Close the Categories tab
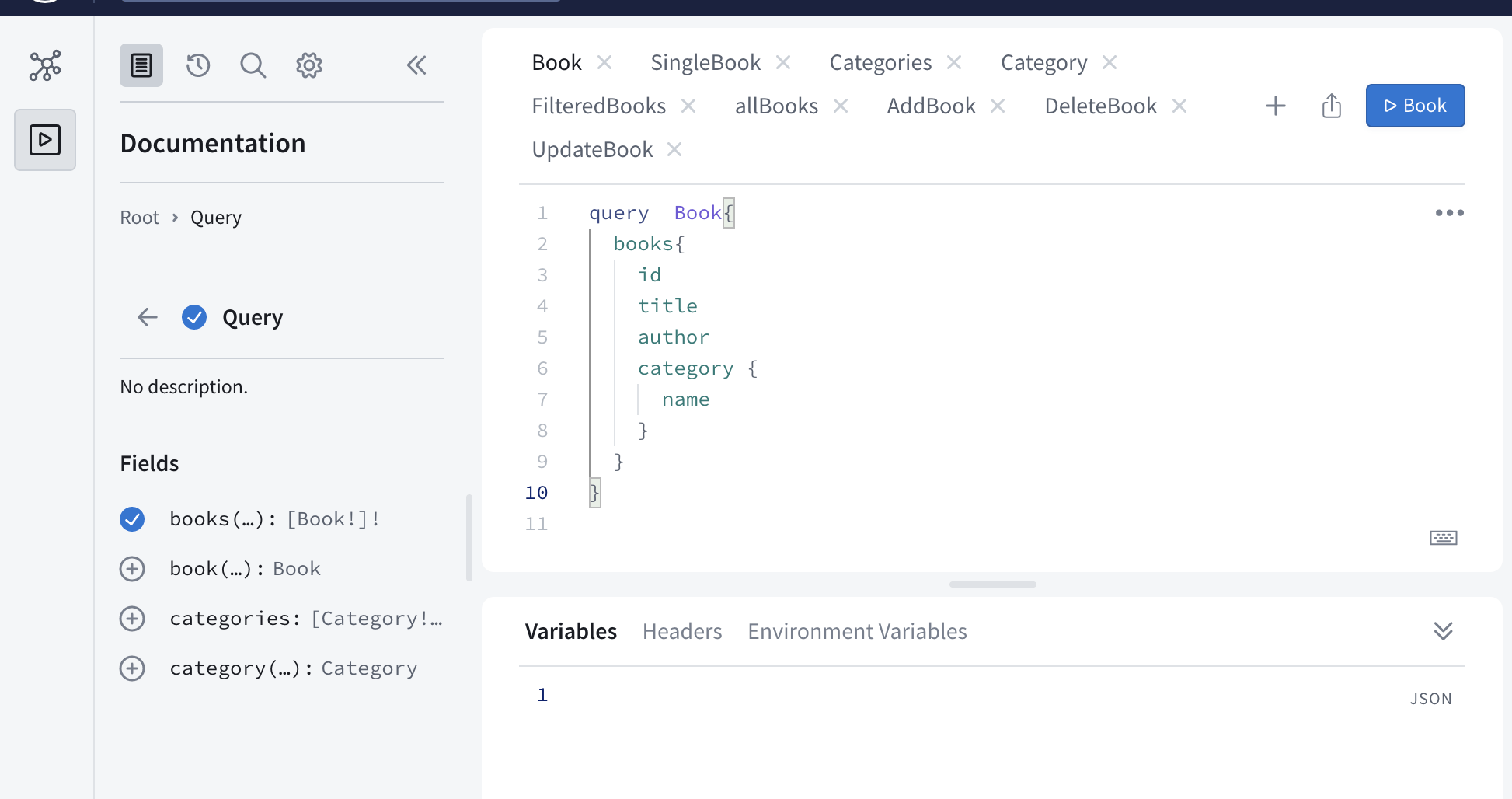 (954, 62)
